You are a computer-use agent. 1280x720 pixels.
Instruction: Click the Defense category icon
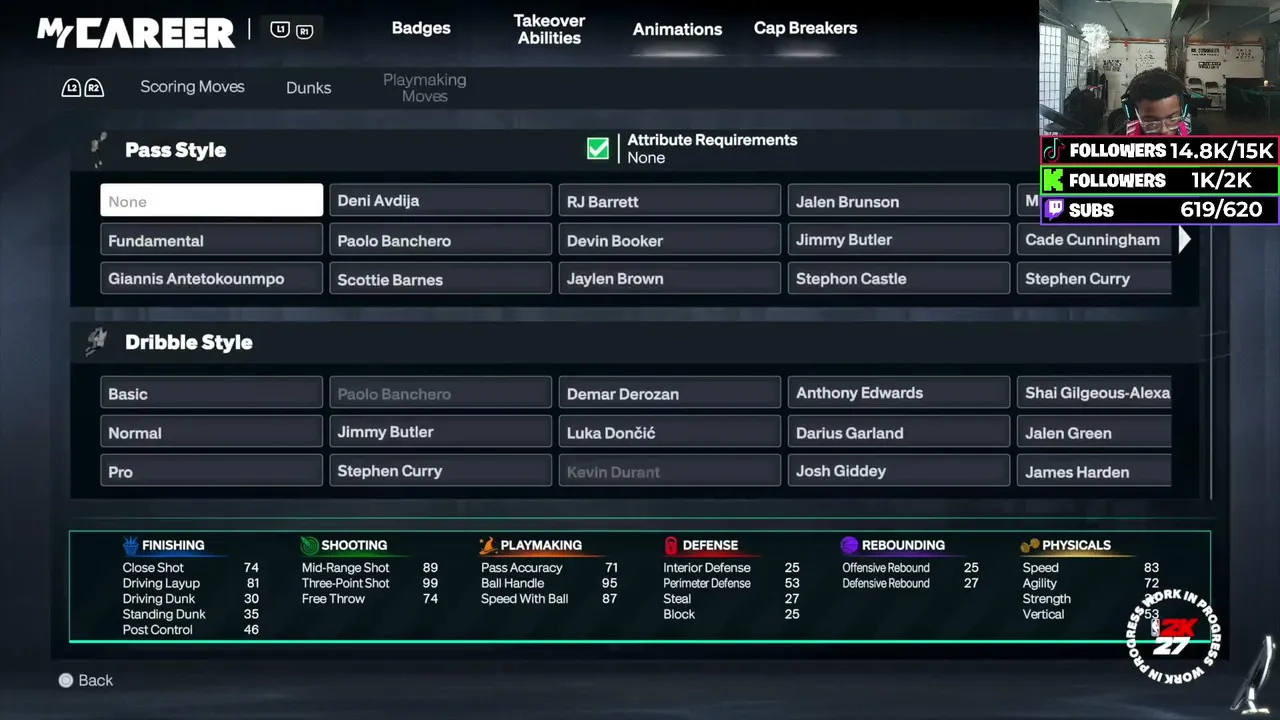671,545
